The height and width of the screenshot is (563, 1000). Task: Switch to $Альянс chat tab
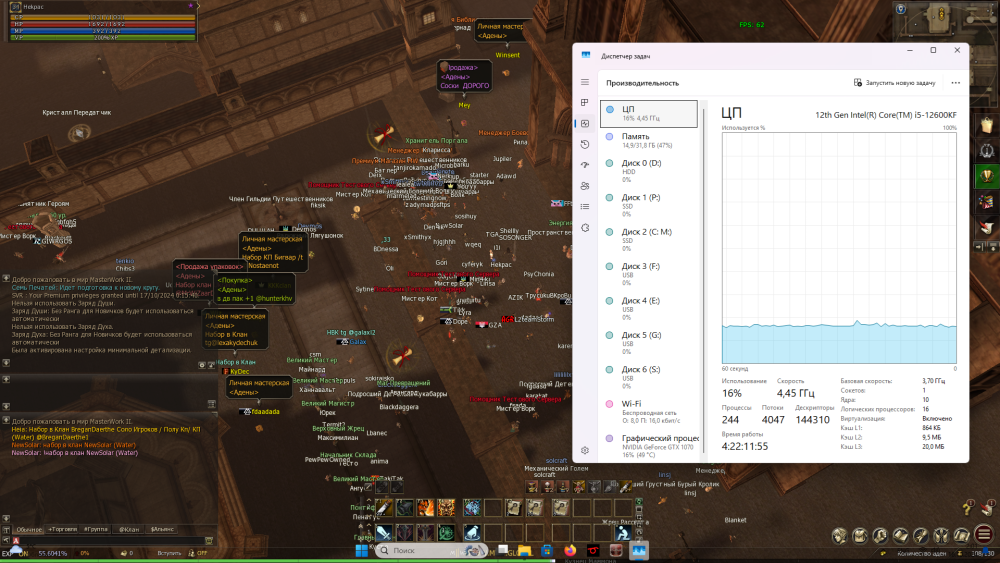[x=162, y=529]
